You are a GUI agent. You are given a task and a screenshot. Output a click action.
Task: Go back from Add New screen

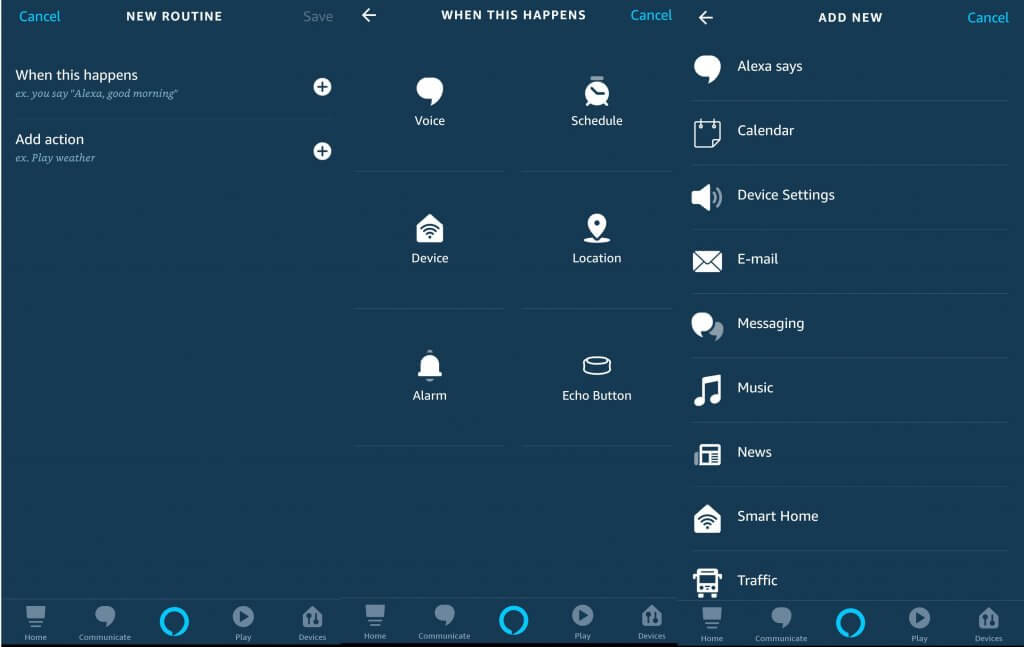705,18
